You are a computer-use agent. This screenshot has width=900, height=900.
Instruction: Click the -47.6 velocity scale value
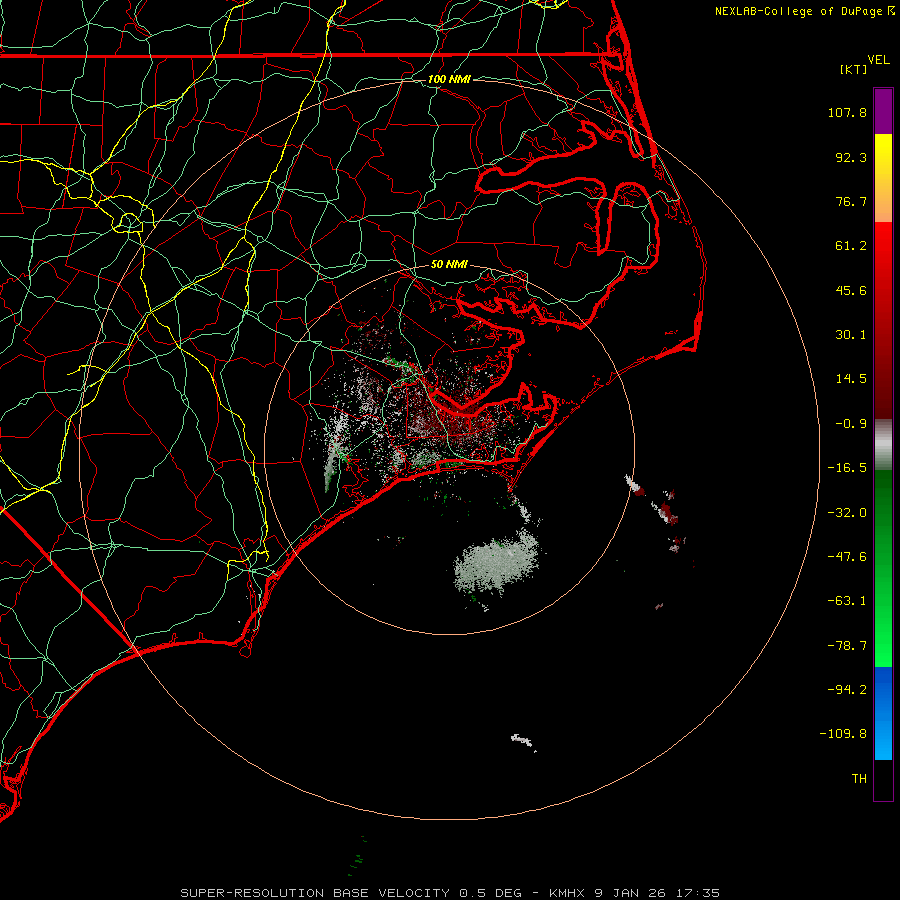point(847,557)
